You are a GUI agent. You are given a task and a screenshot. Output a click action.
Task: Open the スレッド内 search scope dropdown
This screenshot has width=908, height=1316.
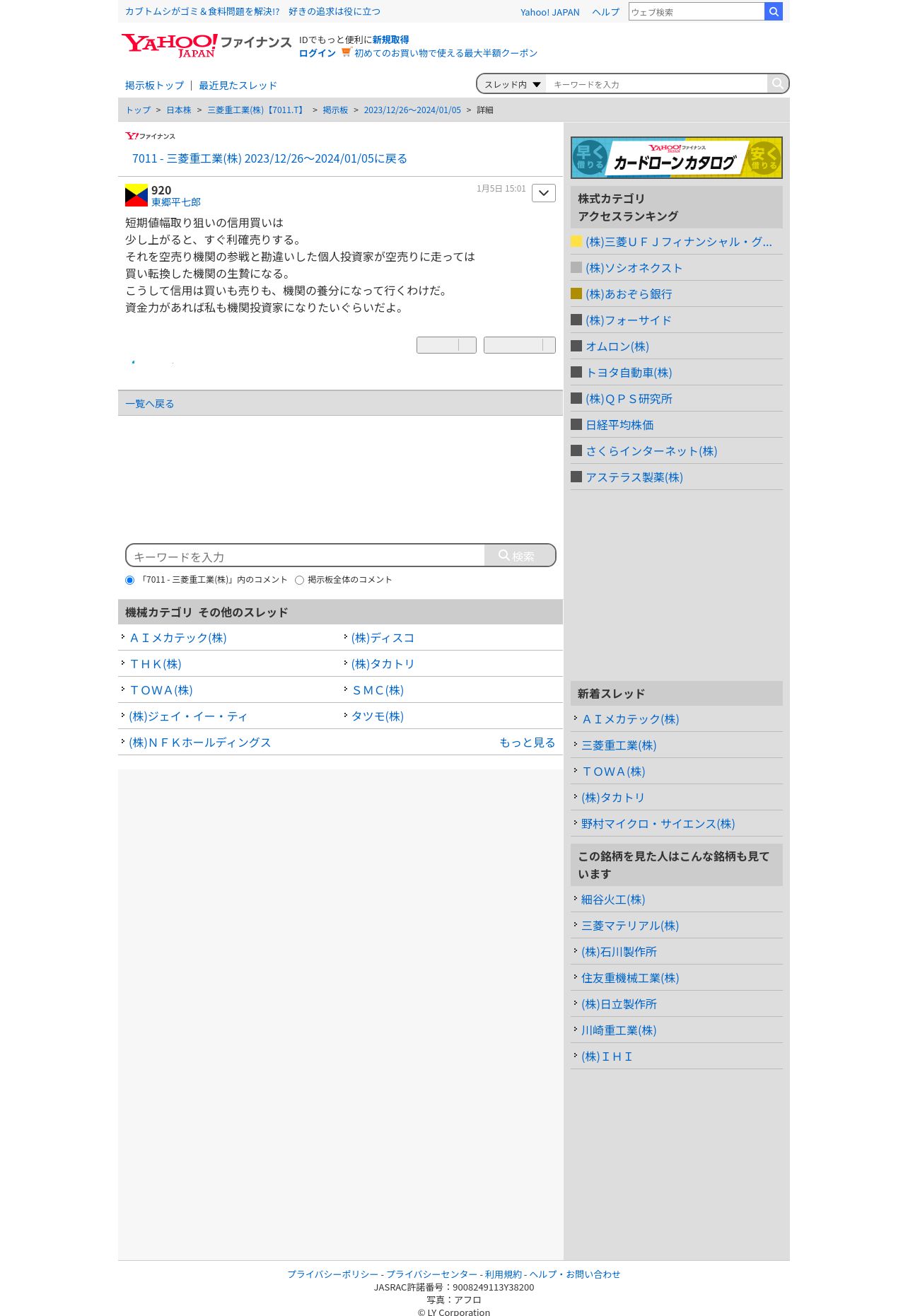(512, 84)
